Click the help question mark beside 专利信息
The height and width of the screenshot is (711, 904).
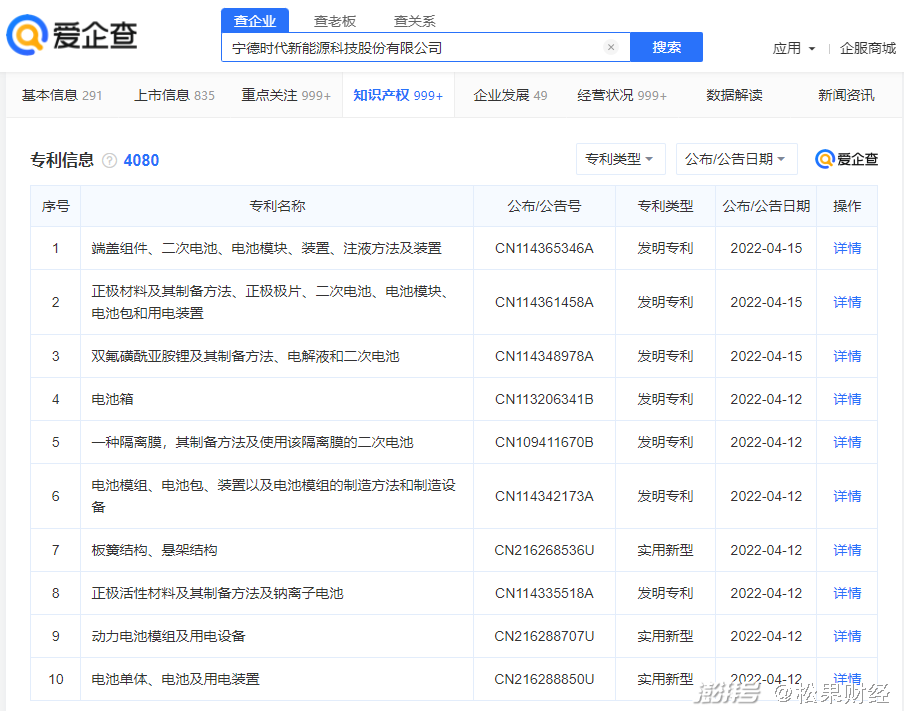click(x=109, y=160)
